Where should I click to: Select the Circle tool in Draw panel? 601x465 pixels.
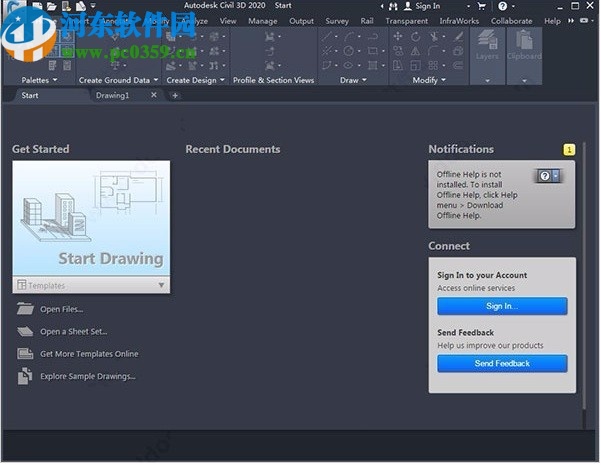(349, 51)
